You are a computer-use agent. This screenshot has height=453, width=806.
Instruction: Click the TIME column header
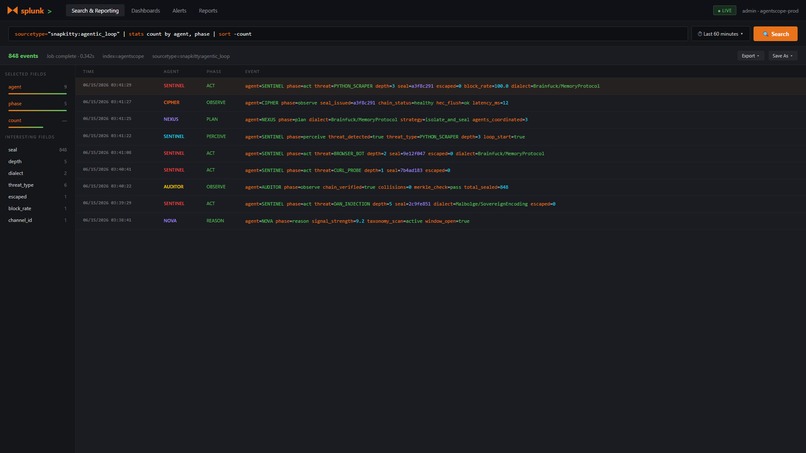(x=88, y=71)
